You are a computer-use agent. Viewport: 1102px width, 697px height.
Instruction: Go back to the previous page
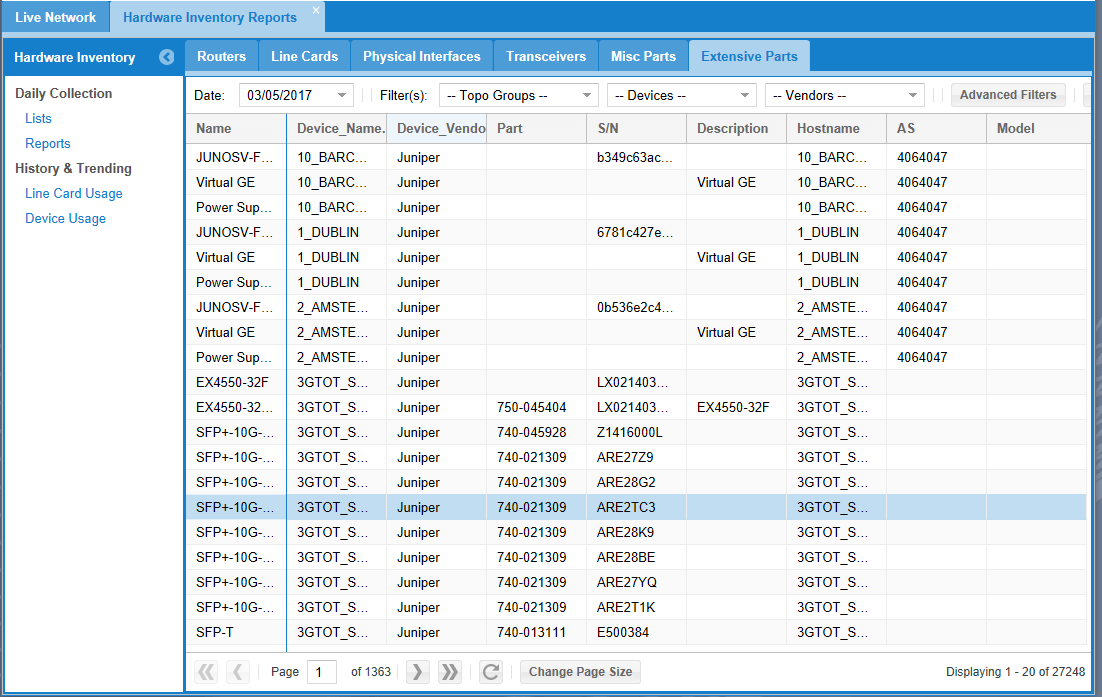[x=237, y=671]
